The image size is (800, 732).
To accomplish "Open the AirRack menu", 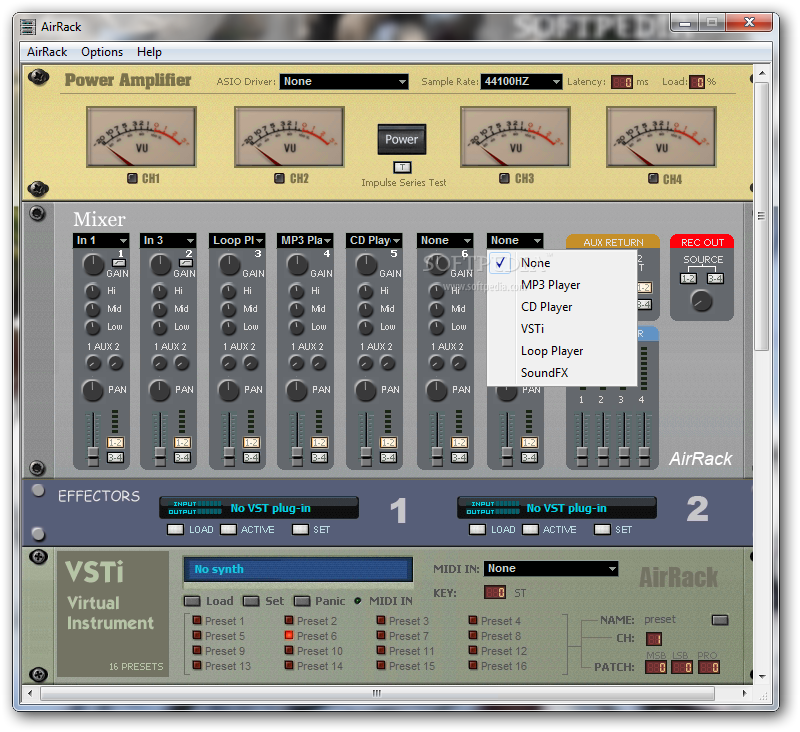I will [x=47, y=52].
